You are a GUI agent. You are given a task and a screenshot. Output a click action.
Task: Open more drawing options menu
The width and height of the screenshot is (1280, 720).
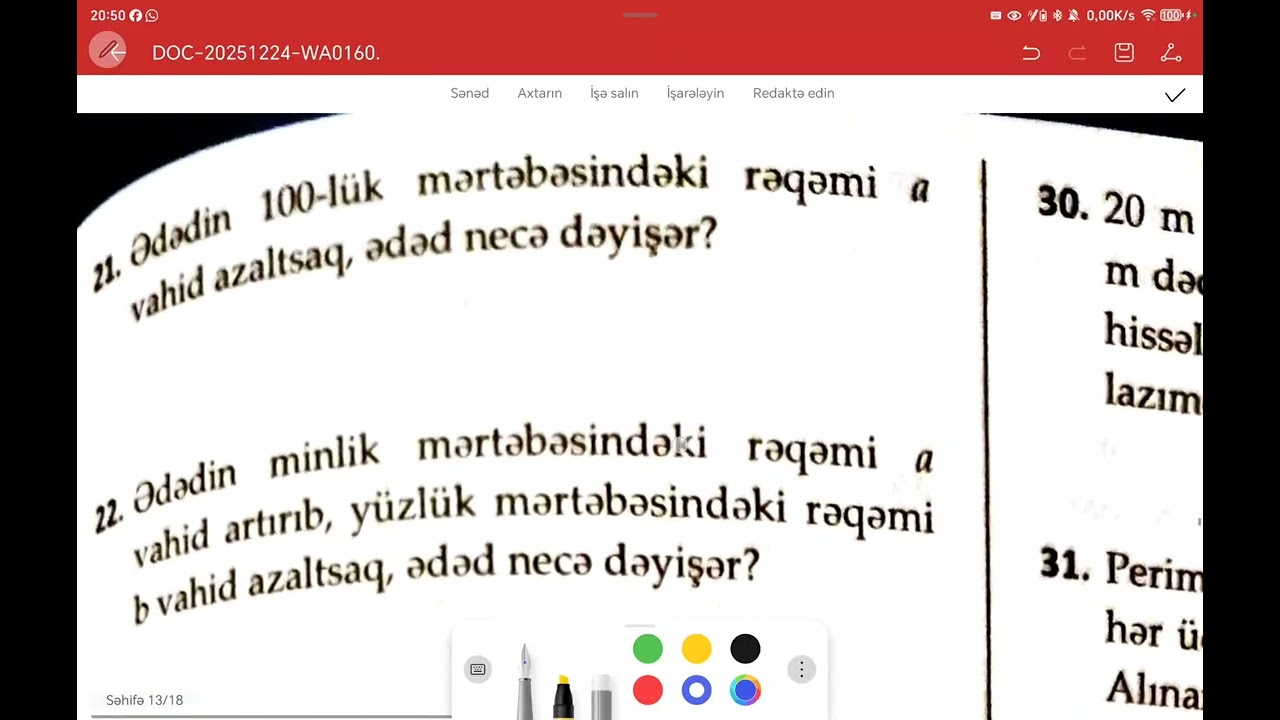[801, 669]
